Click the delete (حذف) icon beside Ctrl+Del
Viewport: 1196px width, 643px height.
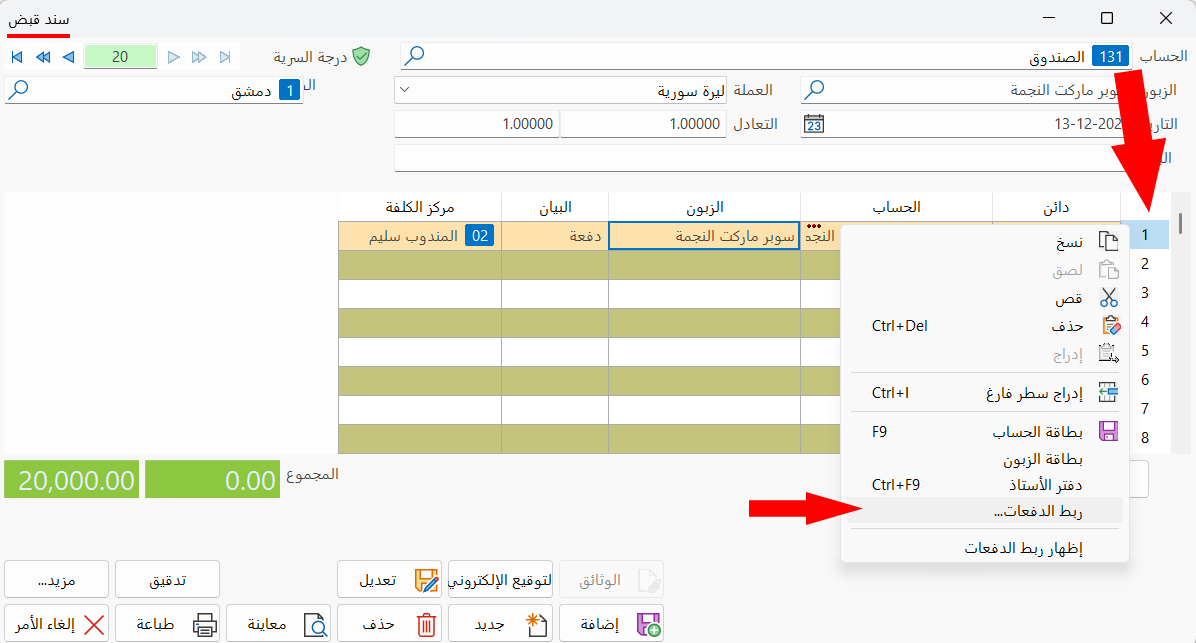(1108, 325)
